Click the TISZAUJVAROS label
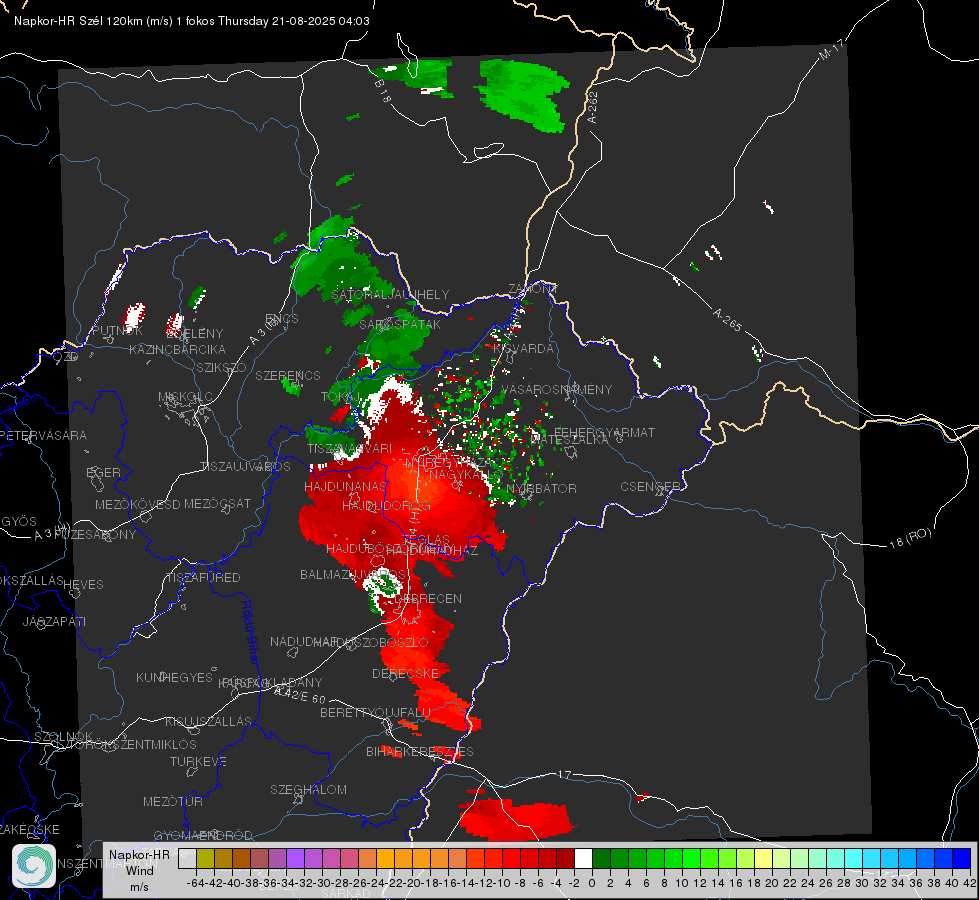The width and height of the screenshot is (979, 900). click(245, 467)
